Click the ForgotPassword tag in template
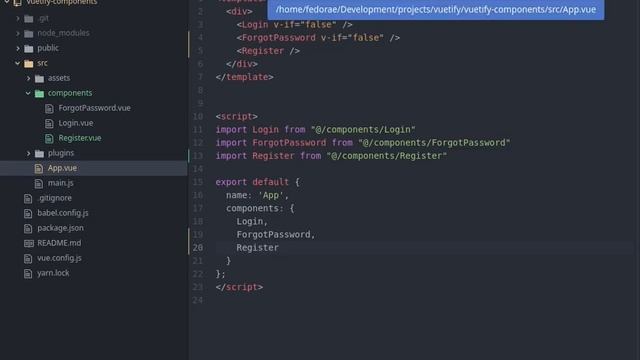This screenshot has height=360, width=640. point(279,38)
